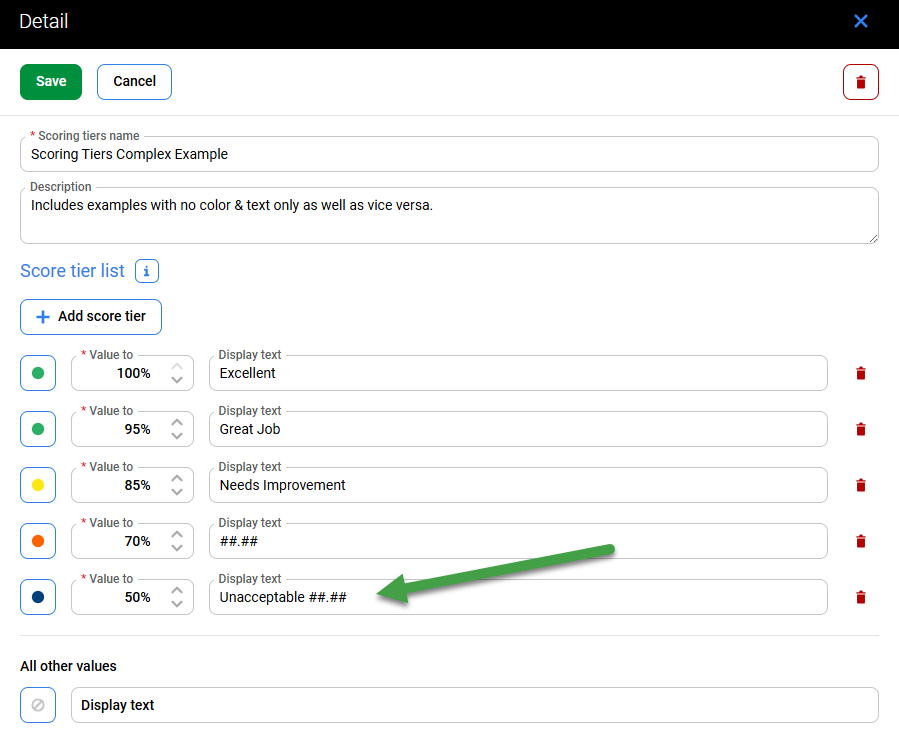Set color for All other values

tap(38, 705)
